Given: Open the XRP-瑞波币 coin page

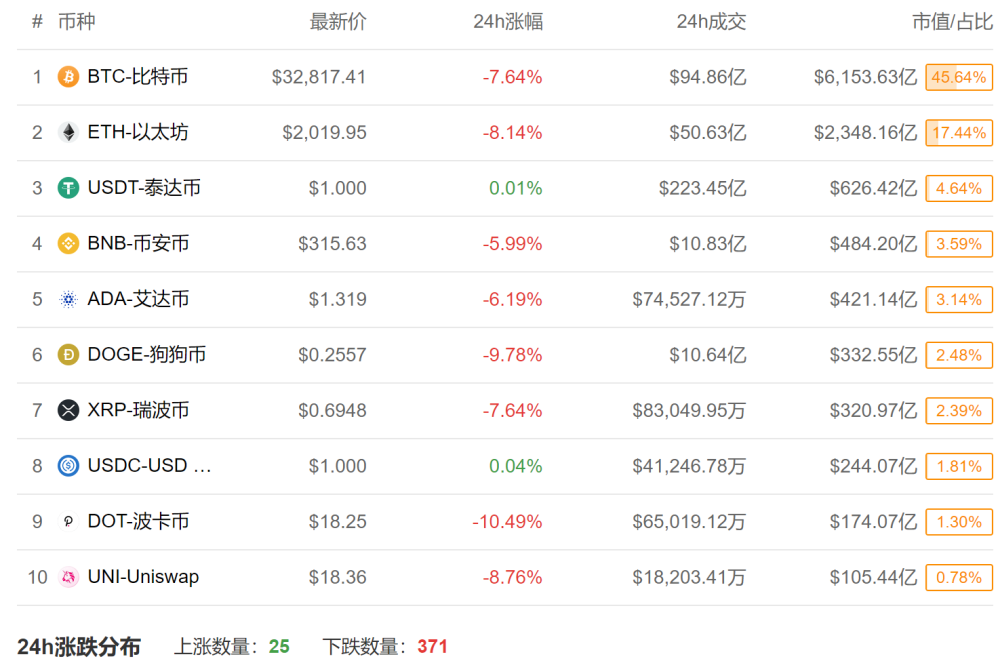Looking at the screenshot, I should tap(138, 409).
